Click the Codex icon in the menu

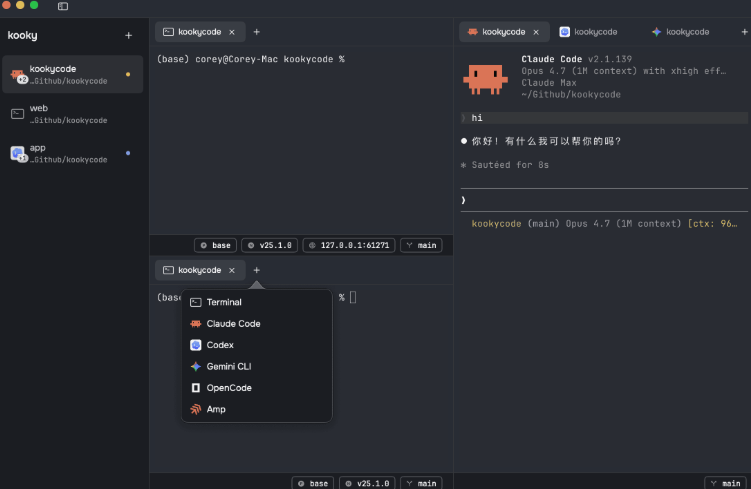[x=195, y=345]
